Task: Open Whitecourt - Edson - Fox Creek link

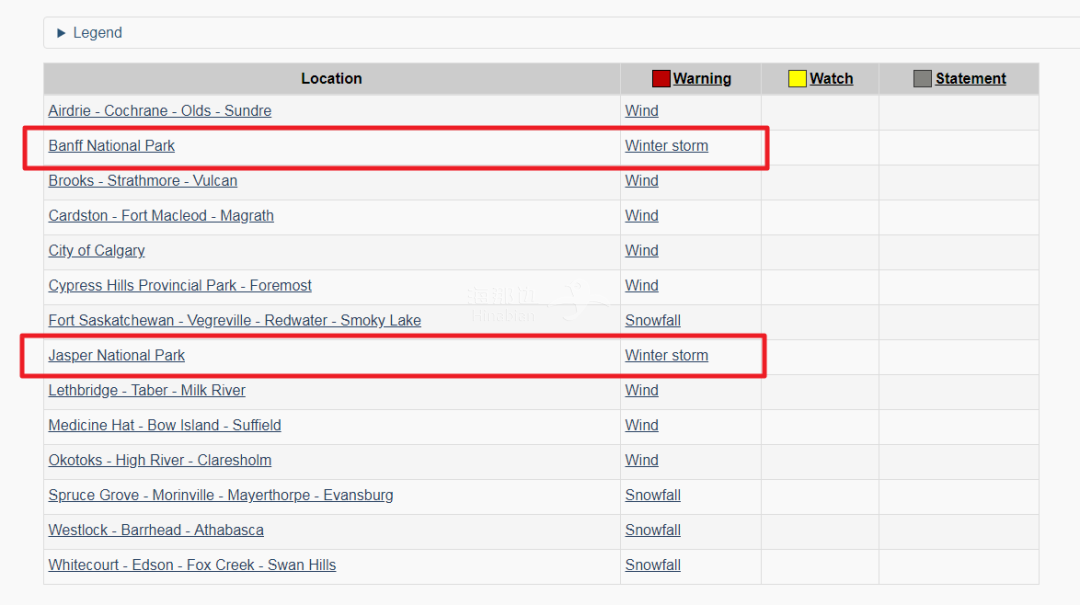Action: [x=192, y=566]
